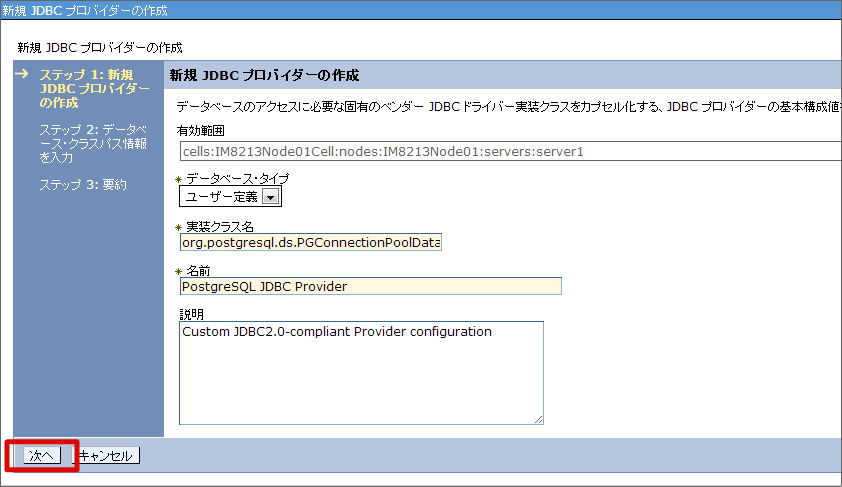This screenshot has width=842, height=487.
Task: Focus the 実装クラス名 input field
Action: point(310,242)
